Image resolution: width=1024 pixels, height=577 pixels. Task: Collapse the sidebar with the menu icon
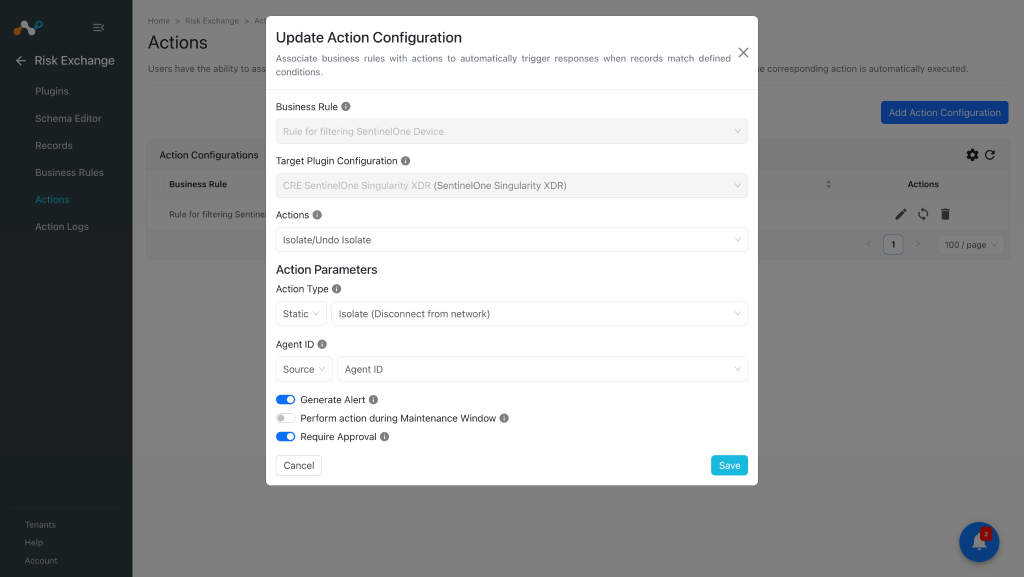pyautogui.click(x=99, y=27)
